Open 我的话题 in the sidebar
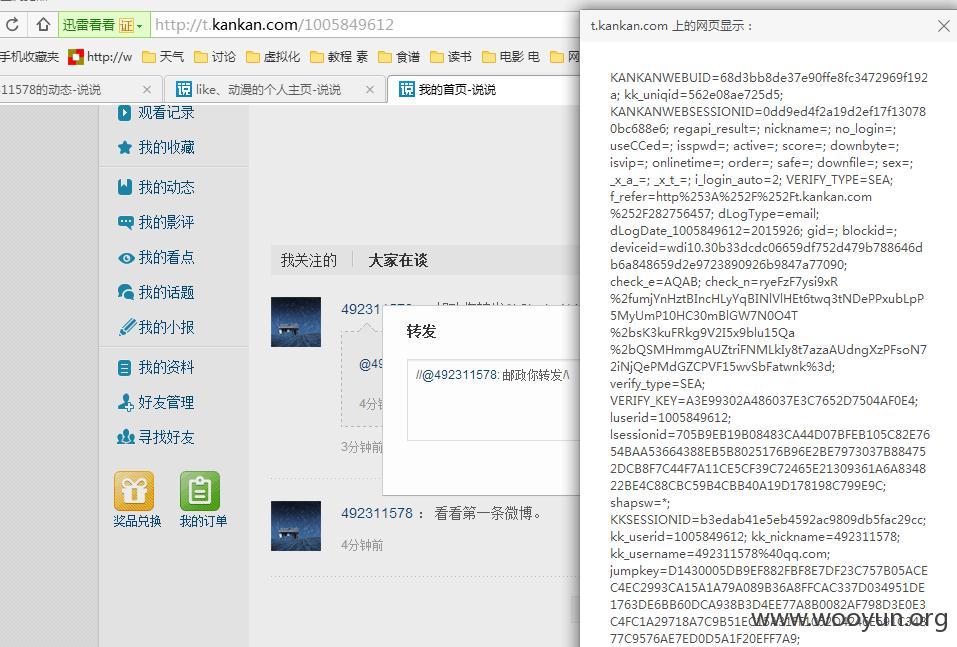The width and height of the screenshot is (957, 647). tap(156, 292)
